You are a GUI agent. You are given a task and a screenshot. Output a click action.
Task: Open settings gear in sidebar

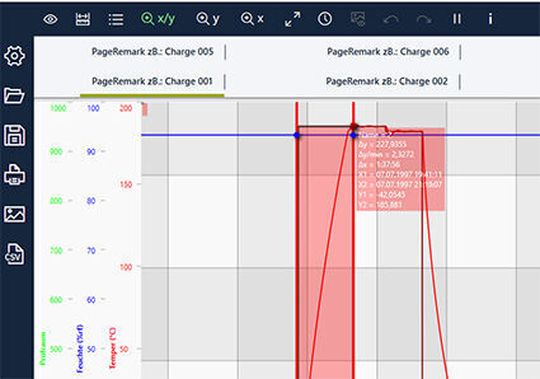tap(14, 56)
